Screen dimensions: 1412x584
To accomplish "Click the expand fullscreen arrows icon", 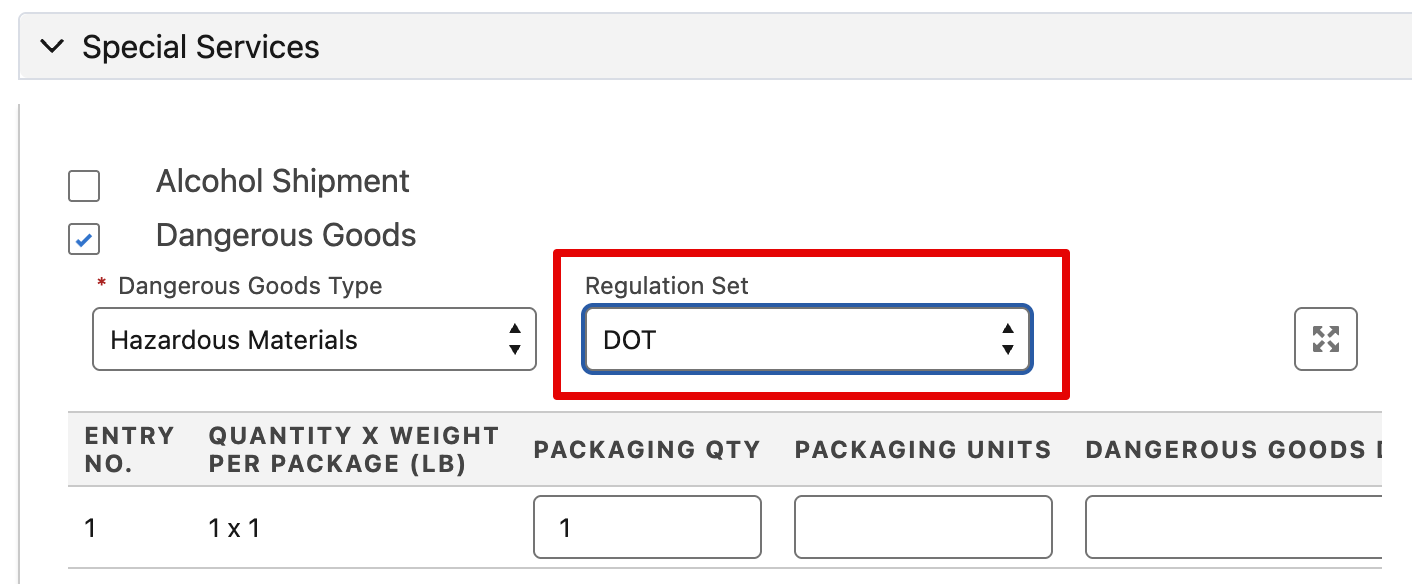I will tap(1326, 339).
